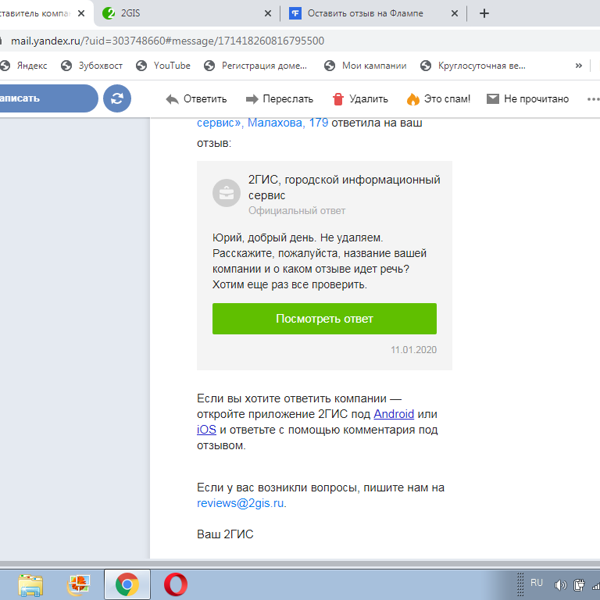Open the Android app link

point(394,414)
